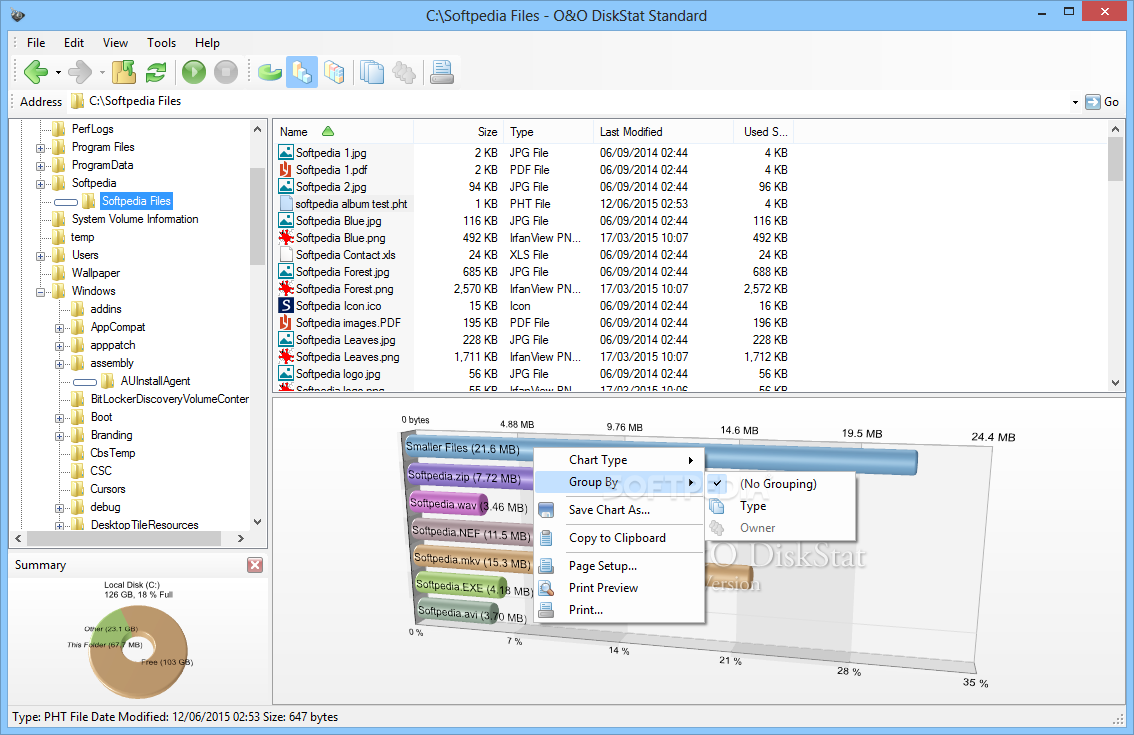The image size is (1134, 735).
Task: Select Softpedia Forest.png in the file list
Action: point(344,289)
